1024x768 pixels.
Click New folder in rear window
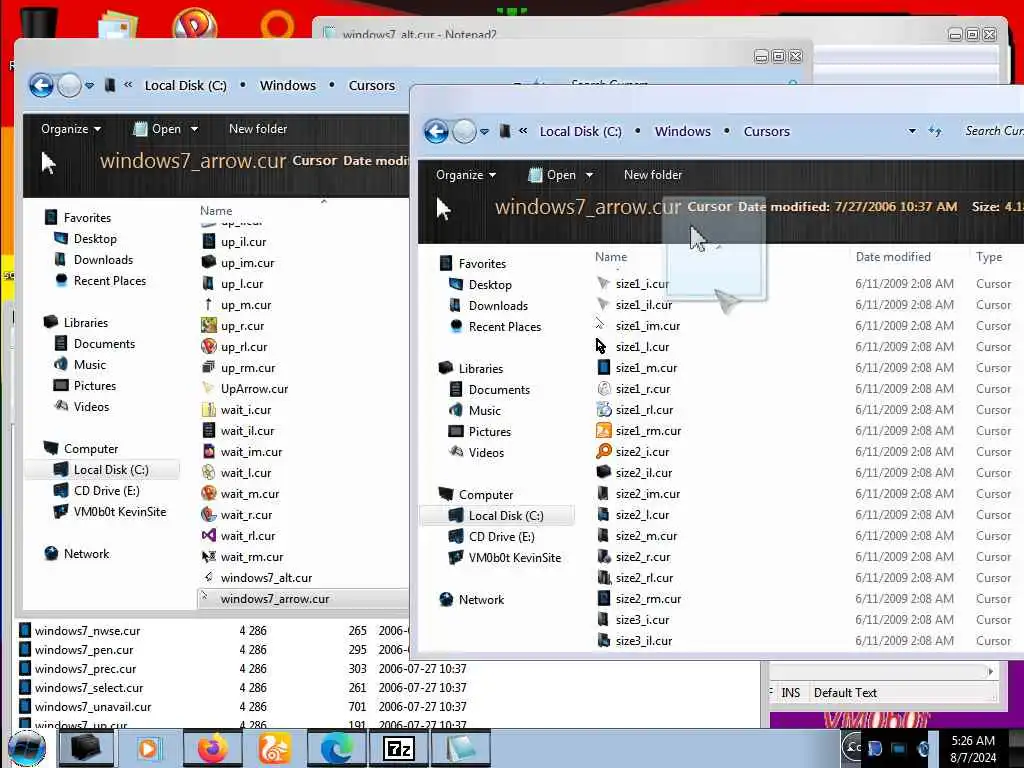coord(258,129)
